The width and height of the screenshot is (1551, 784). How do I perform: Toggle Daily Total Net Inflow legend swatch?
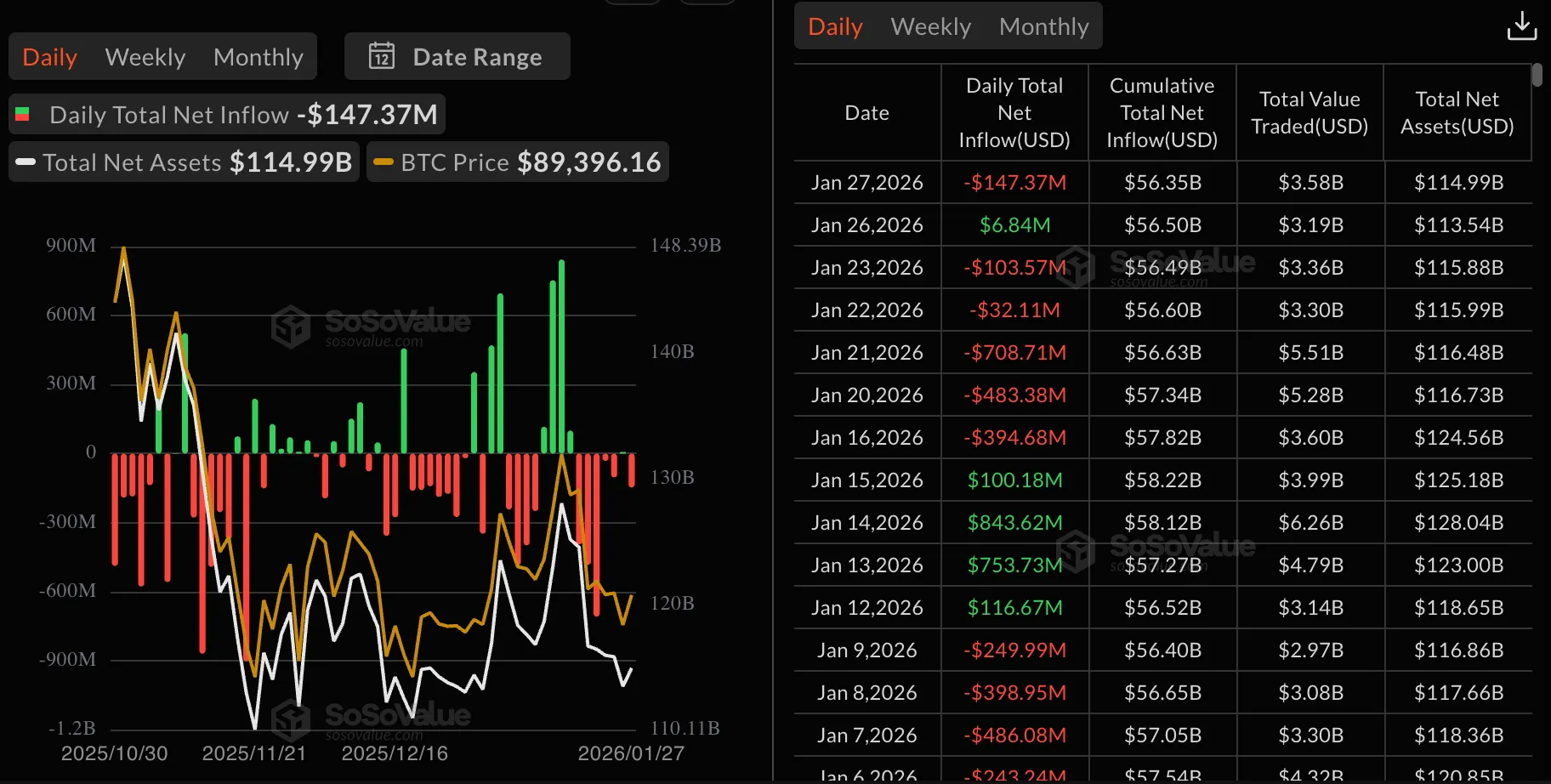23,114
